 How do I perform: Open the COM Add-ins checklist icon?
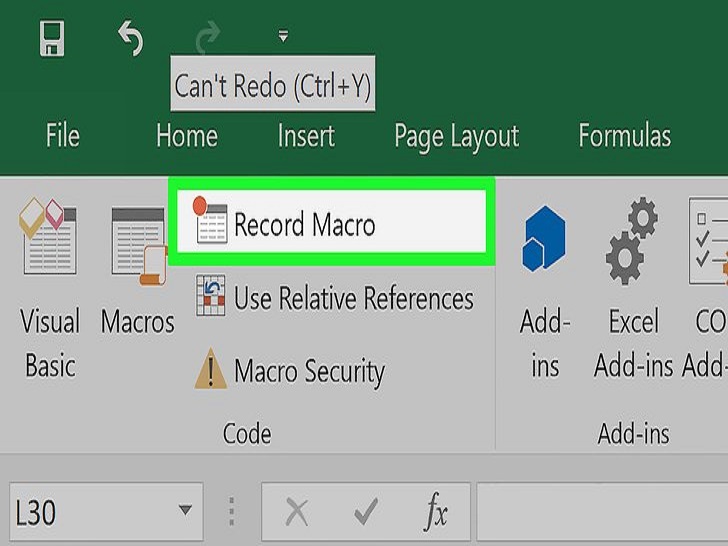tap(708, 240)
